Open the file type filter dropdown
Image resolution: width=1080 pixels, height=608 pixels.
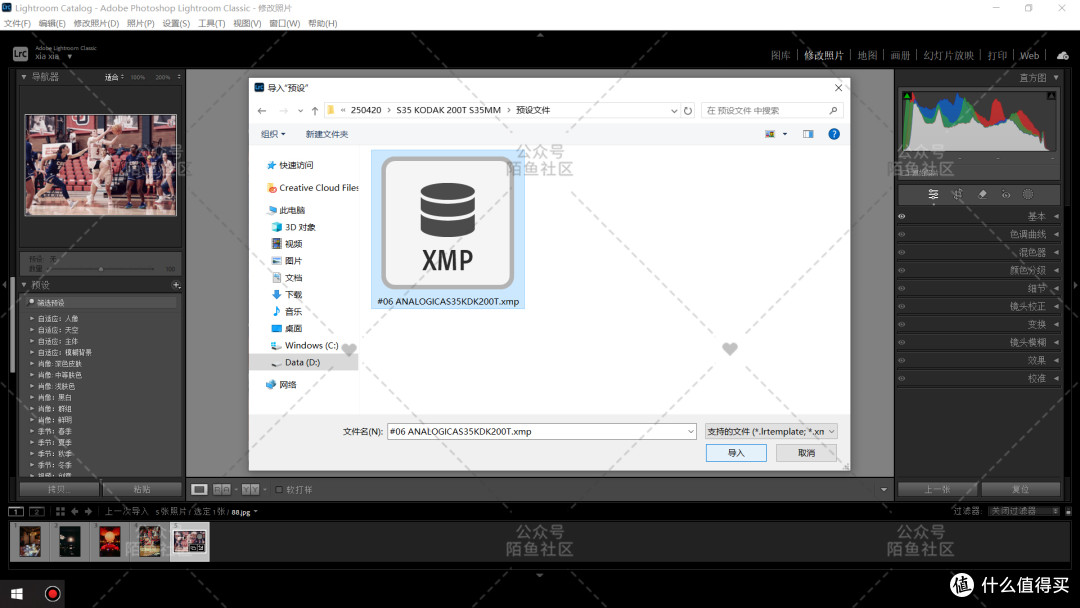click(771, 432)
